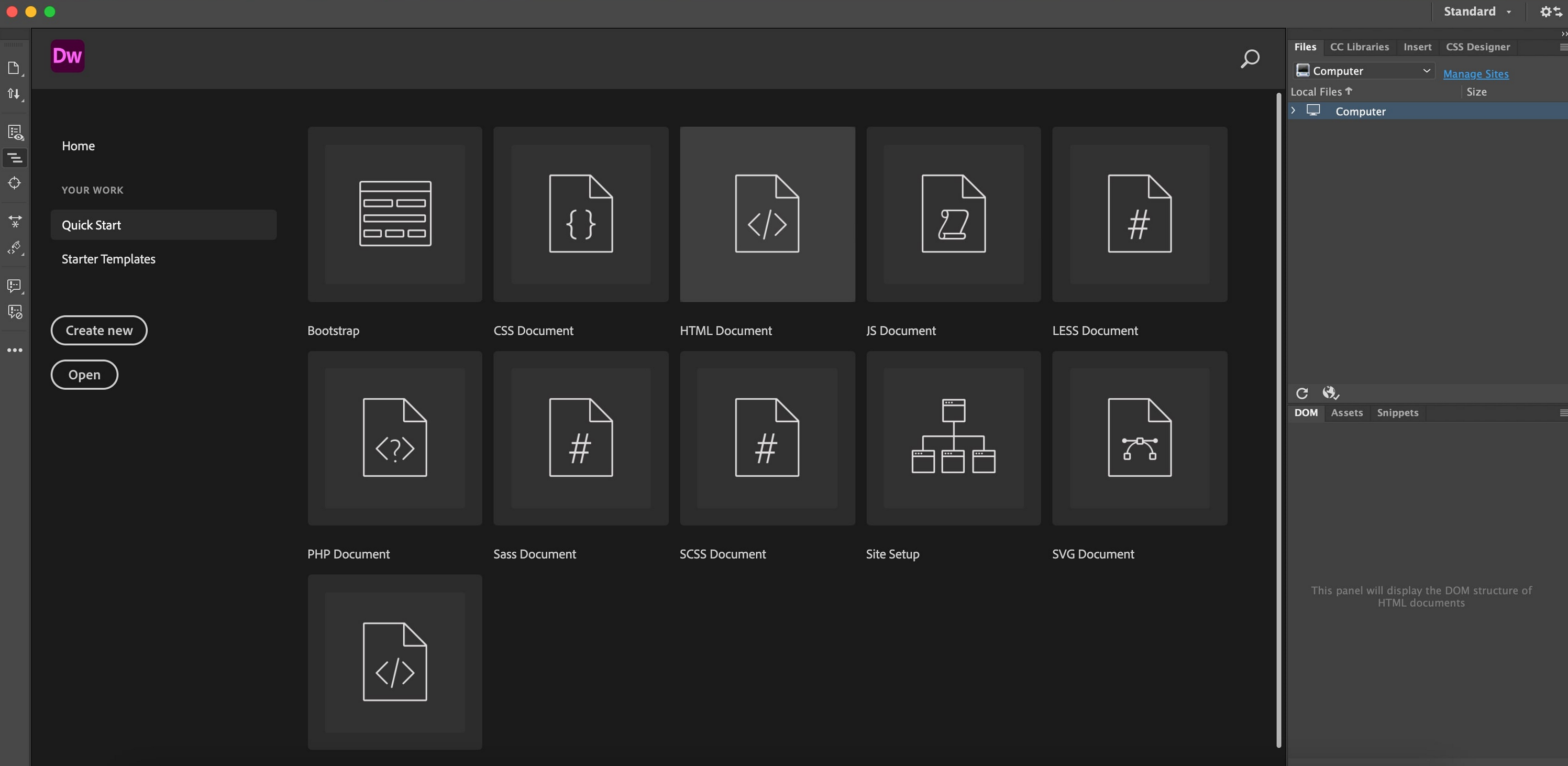Click the last code document tile in bottom row

click(395, 662)
